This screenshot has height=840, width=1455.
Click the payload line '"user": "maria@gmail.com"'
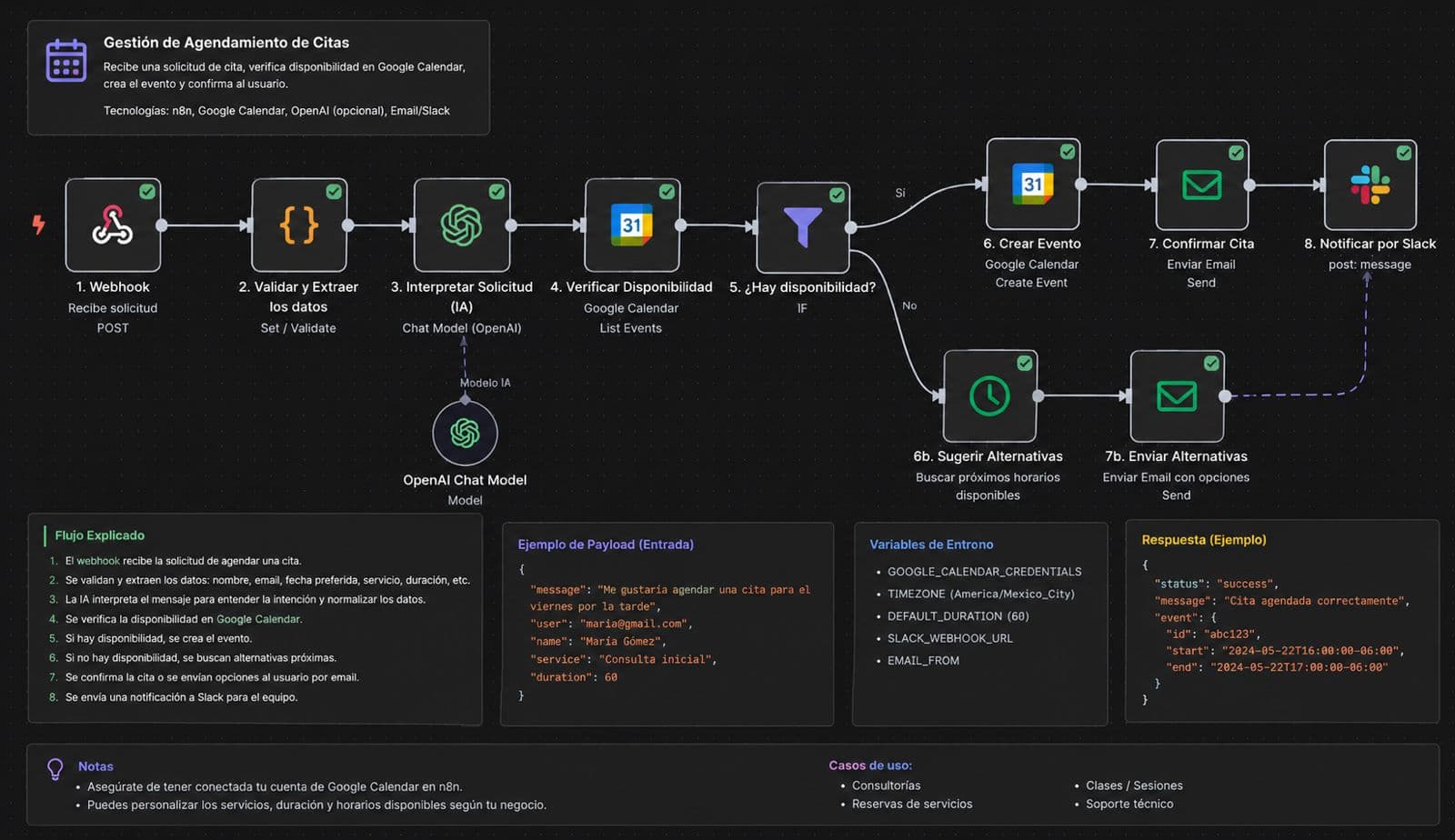612,624
